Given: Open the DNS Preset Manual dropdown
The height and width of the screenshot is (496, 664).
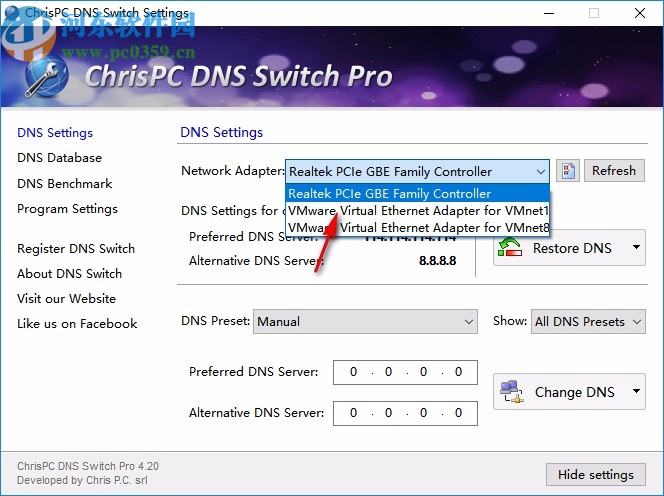Looking at the screenshot, I should (x=365, y=321).
